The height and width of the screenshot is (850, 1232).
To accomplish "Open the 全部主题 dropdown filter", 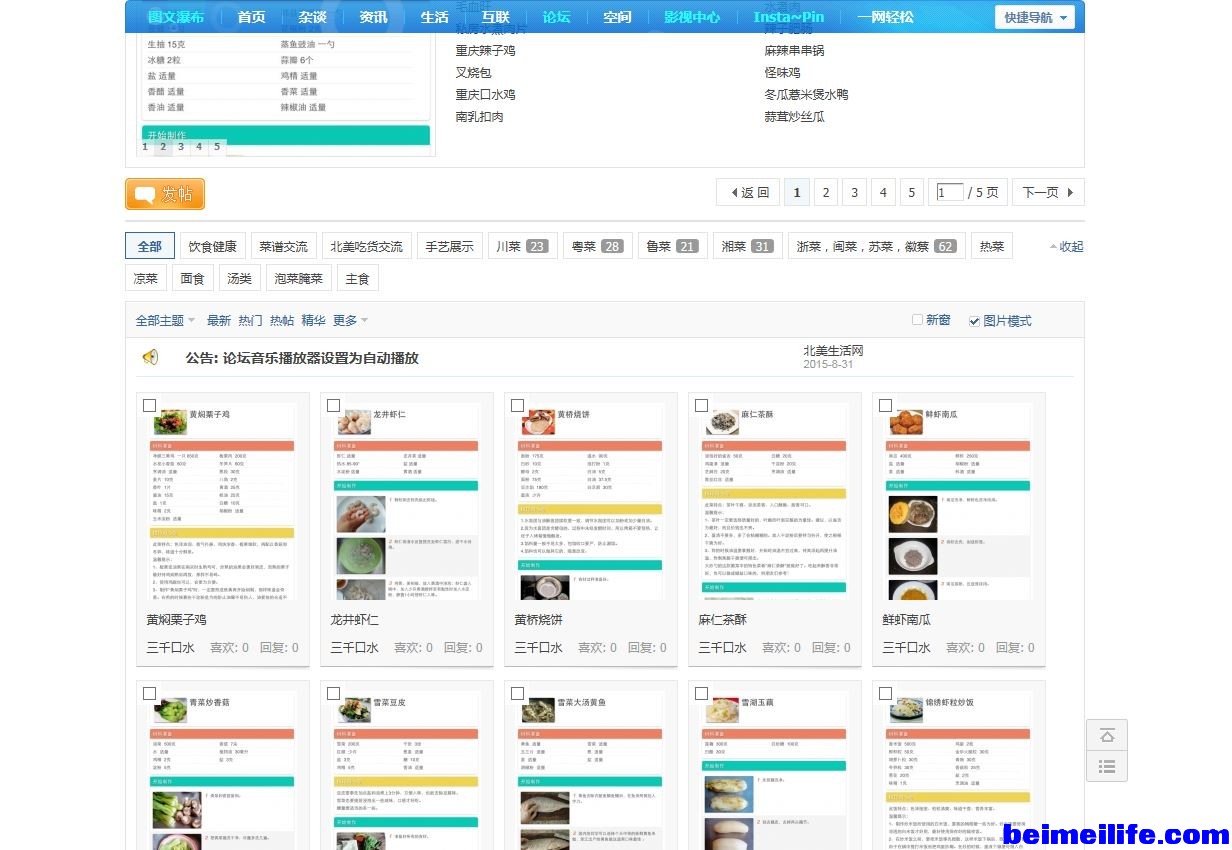I will click(165, 321).
